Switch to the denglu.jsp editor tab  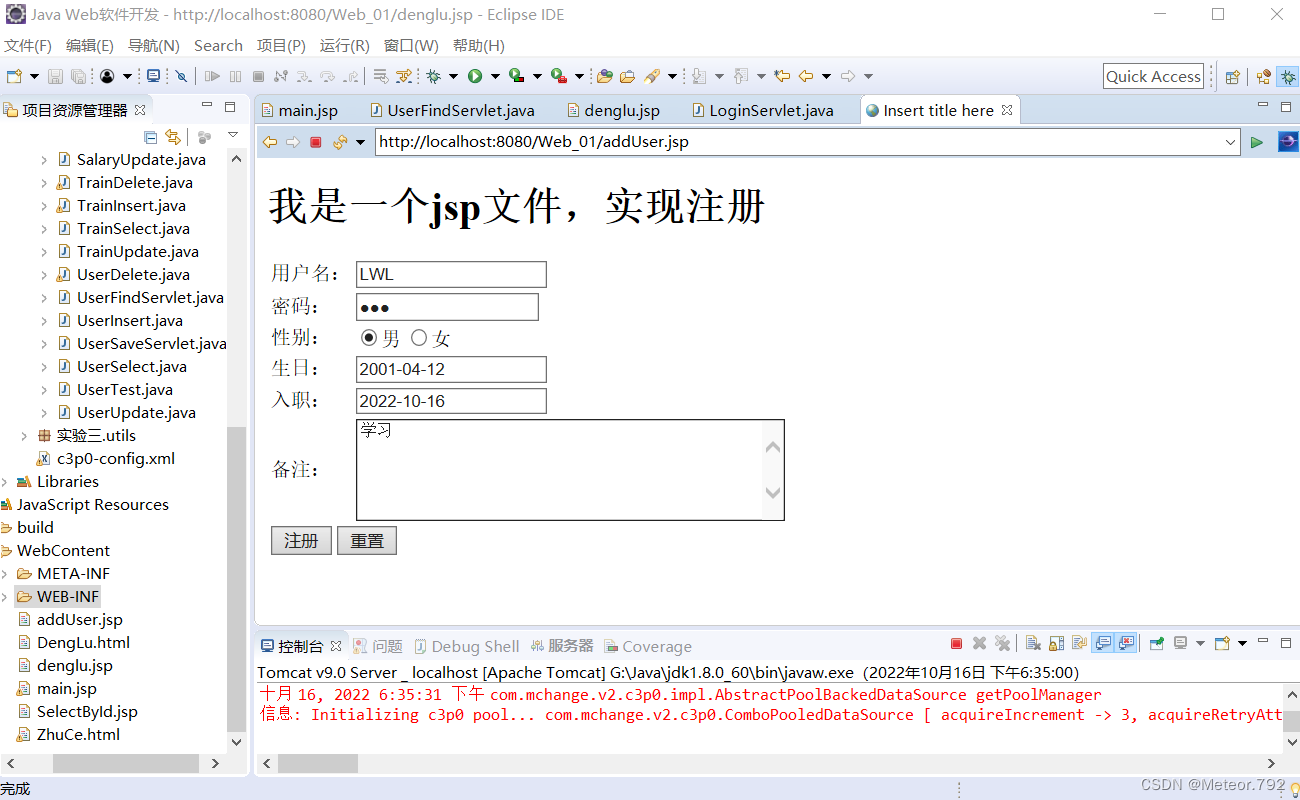coord(612,110)
